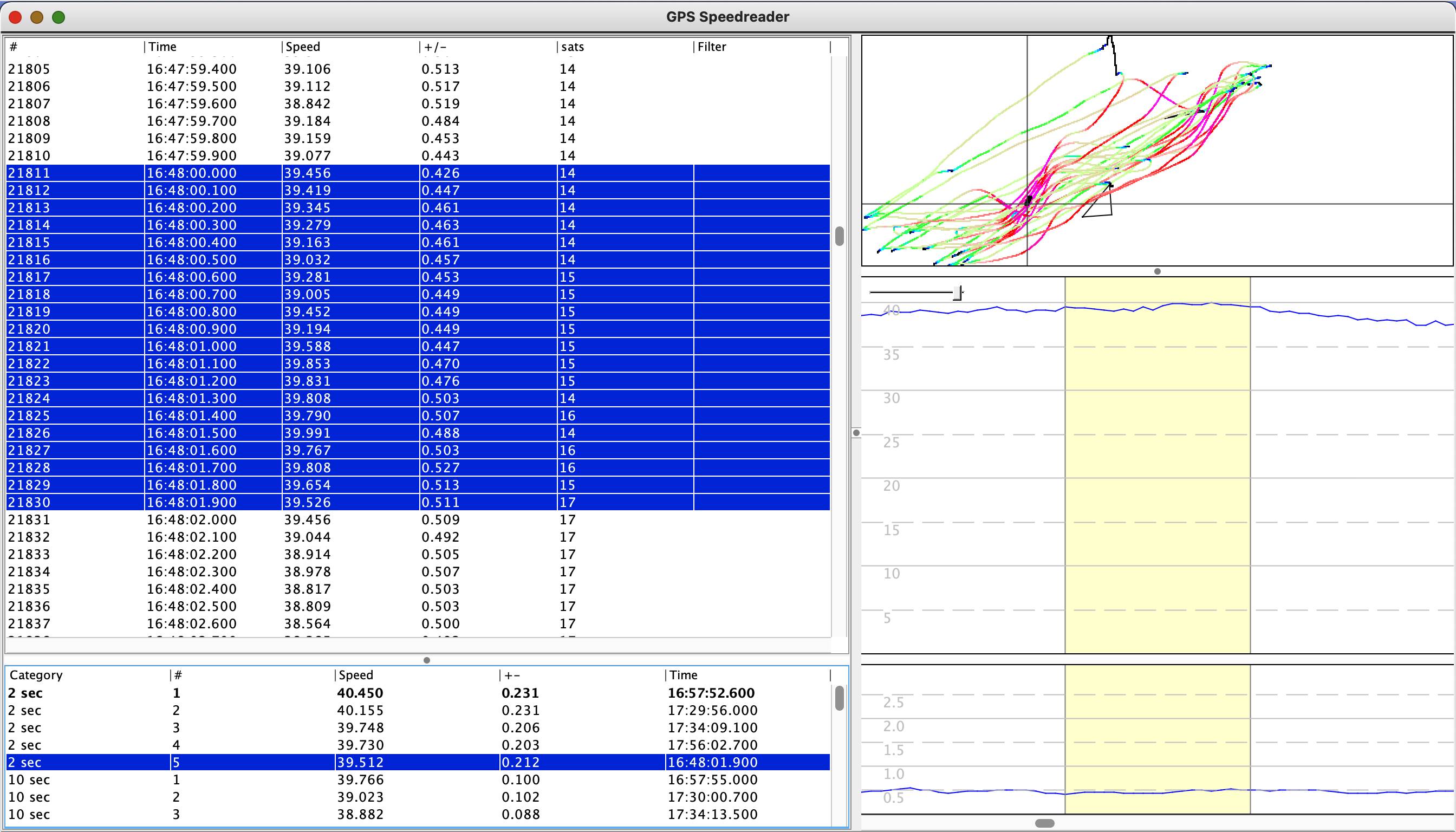Click the speed graph zoom slider thumb

click(x=957, y=293)
